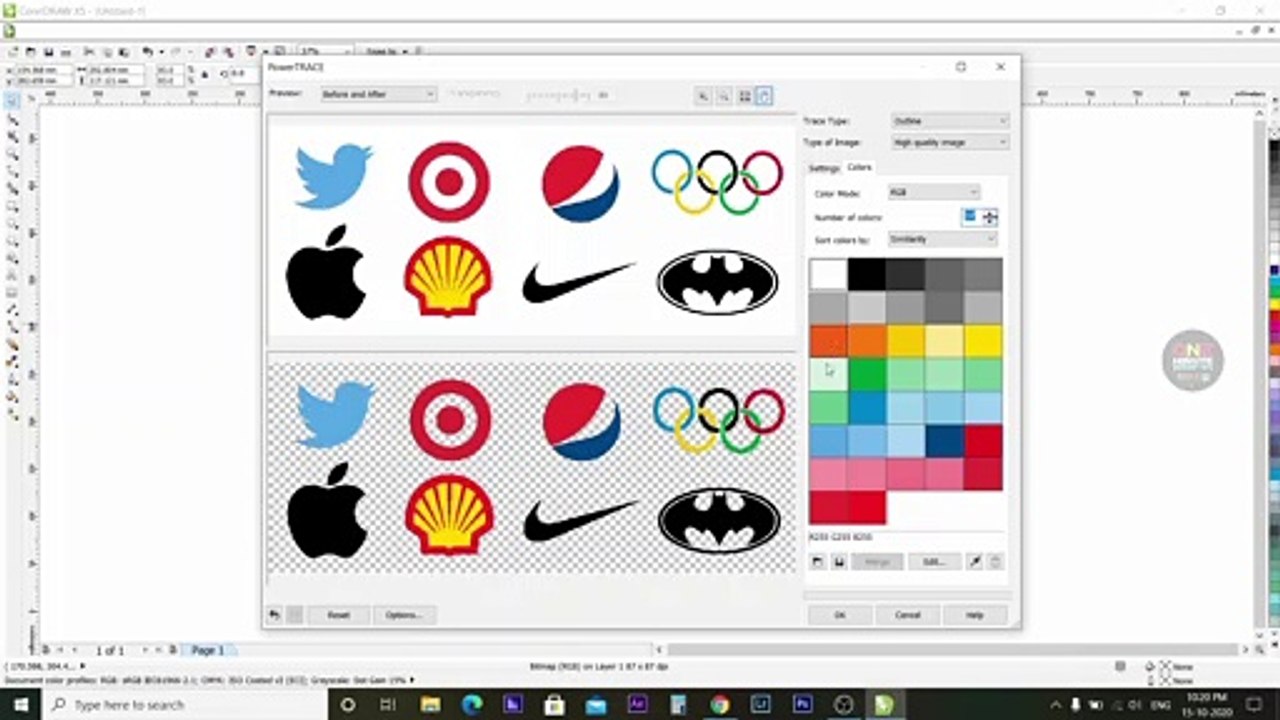Open the Preview dropdown showing Before and After

click(x=378, y=94)
